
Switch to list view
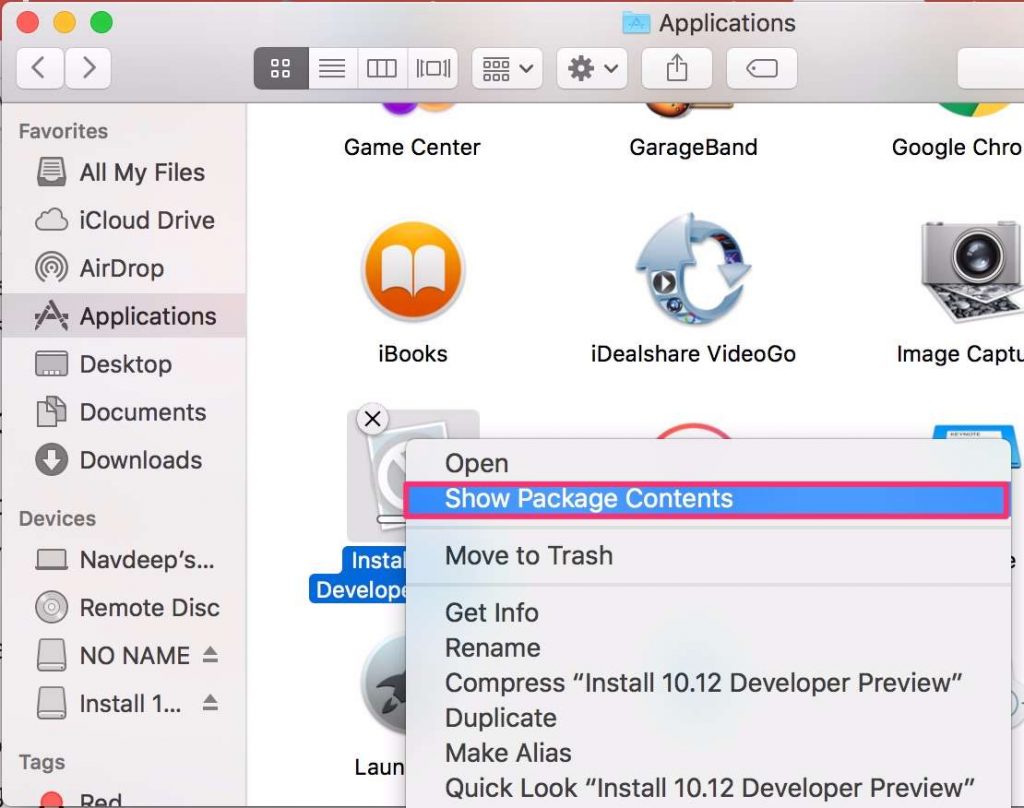(332, 68)
